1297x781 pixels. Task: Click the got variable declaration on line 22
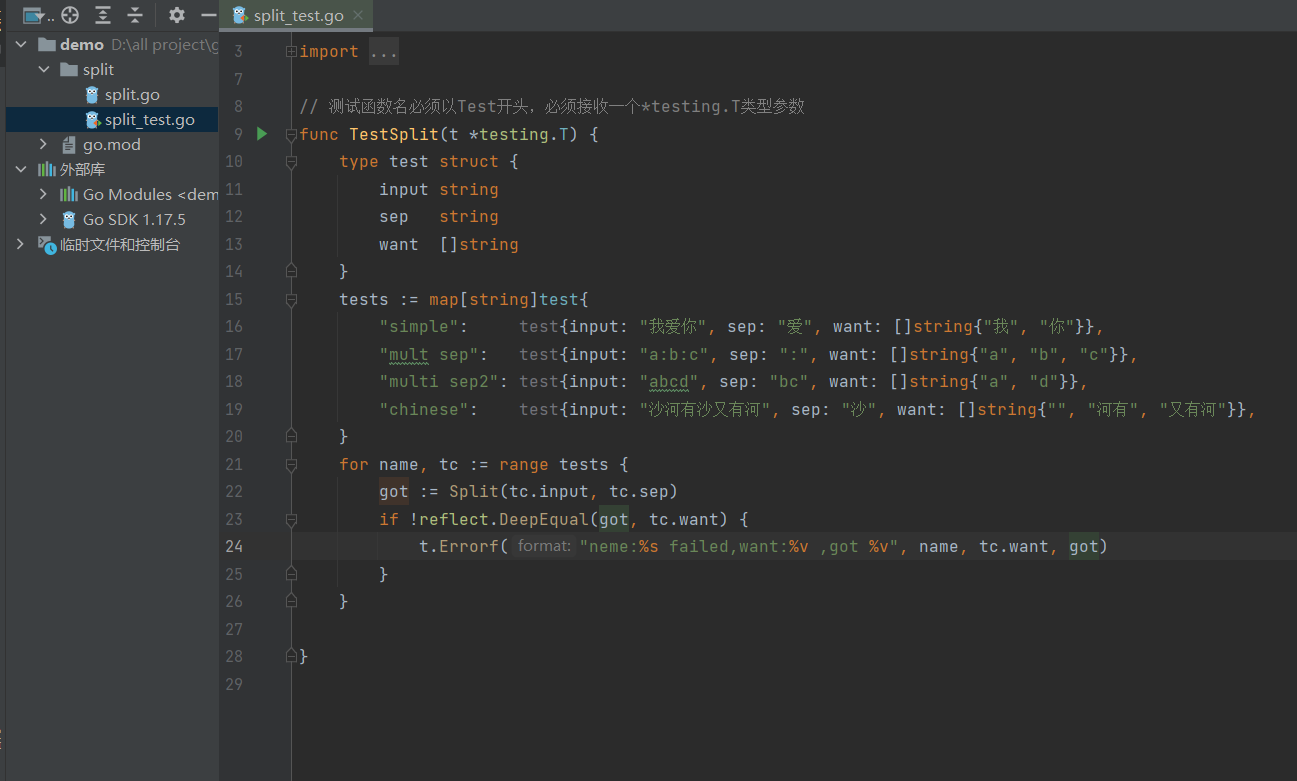394,491
